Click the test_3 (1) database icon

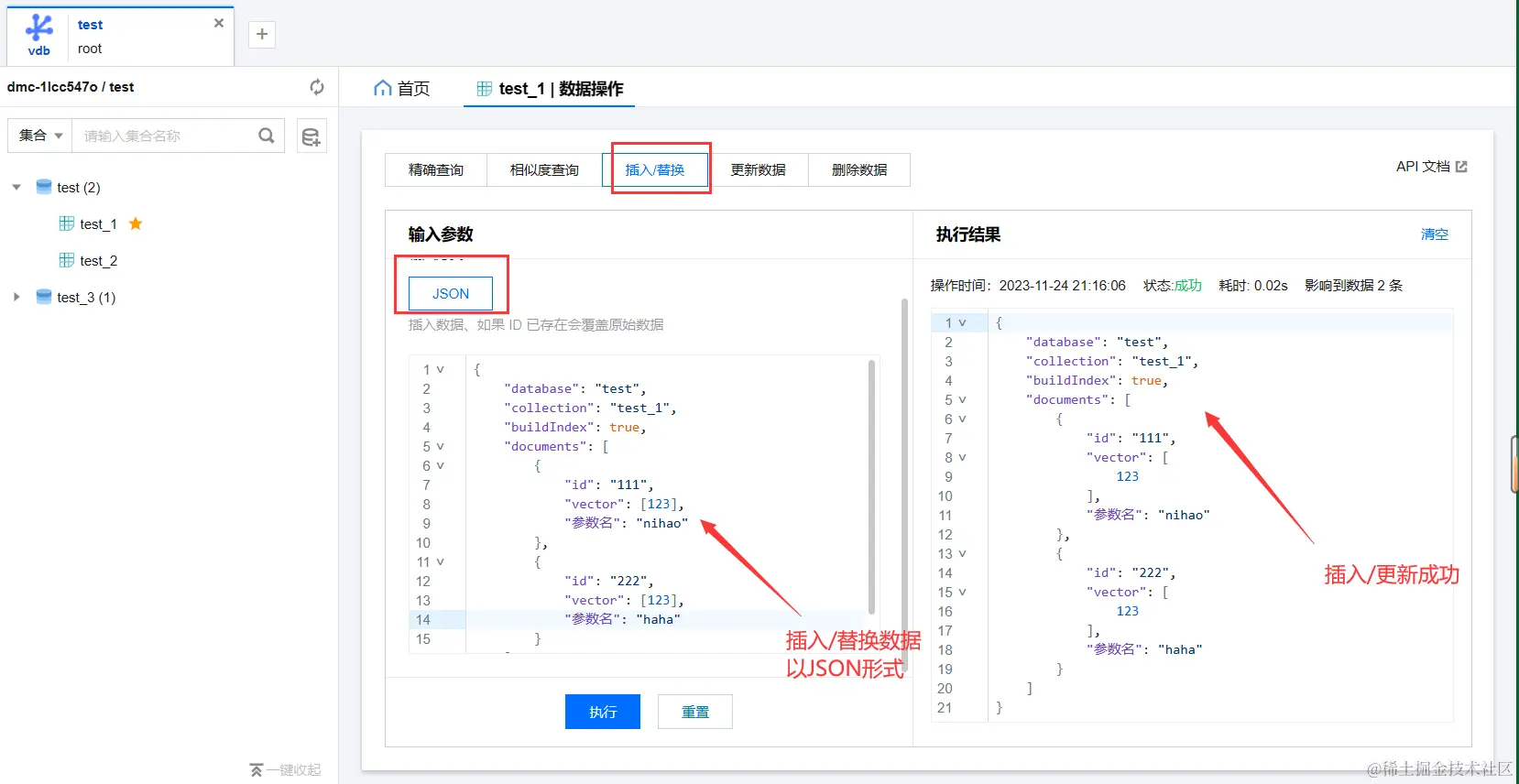(x=43, y=297)
